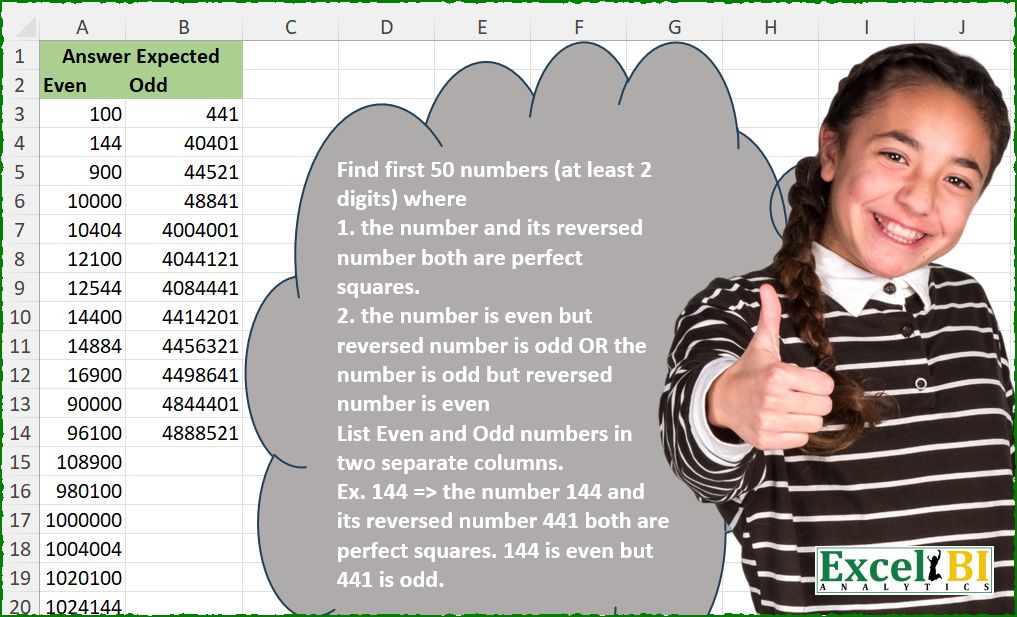Select column I header
This screenshot has width=1017, height=617.
click(x=867, y=27)
